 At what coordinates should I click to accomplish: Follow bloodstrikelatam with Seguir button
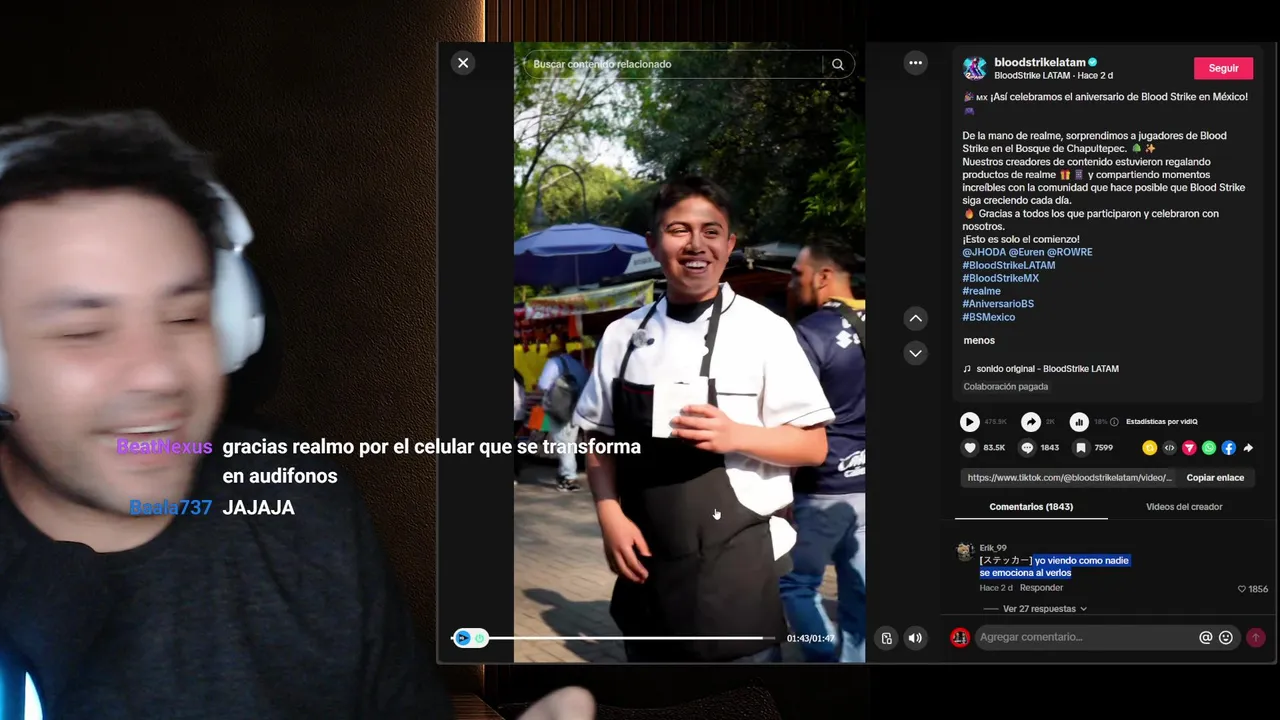(x=1223, y=68)
